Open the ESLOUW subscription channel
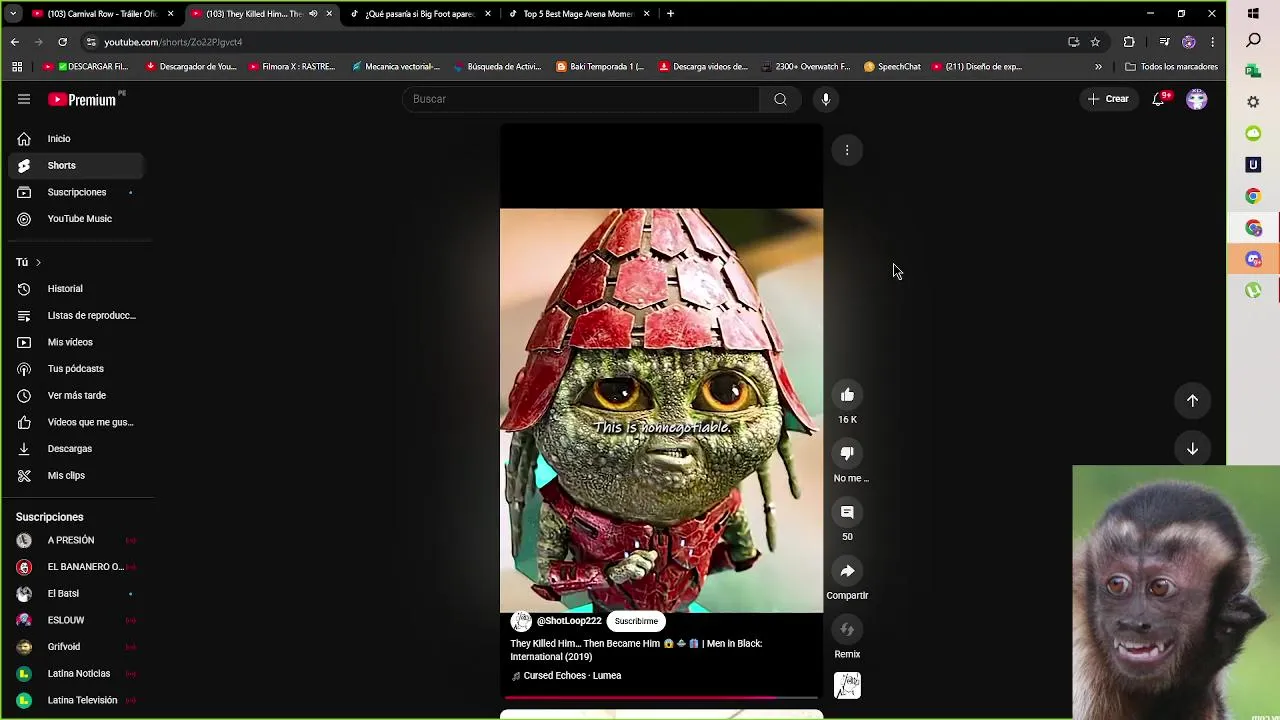1280x720 pixels. pyautogui.click(x=77, y=620)
